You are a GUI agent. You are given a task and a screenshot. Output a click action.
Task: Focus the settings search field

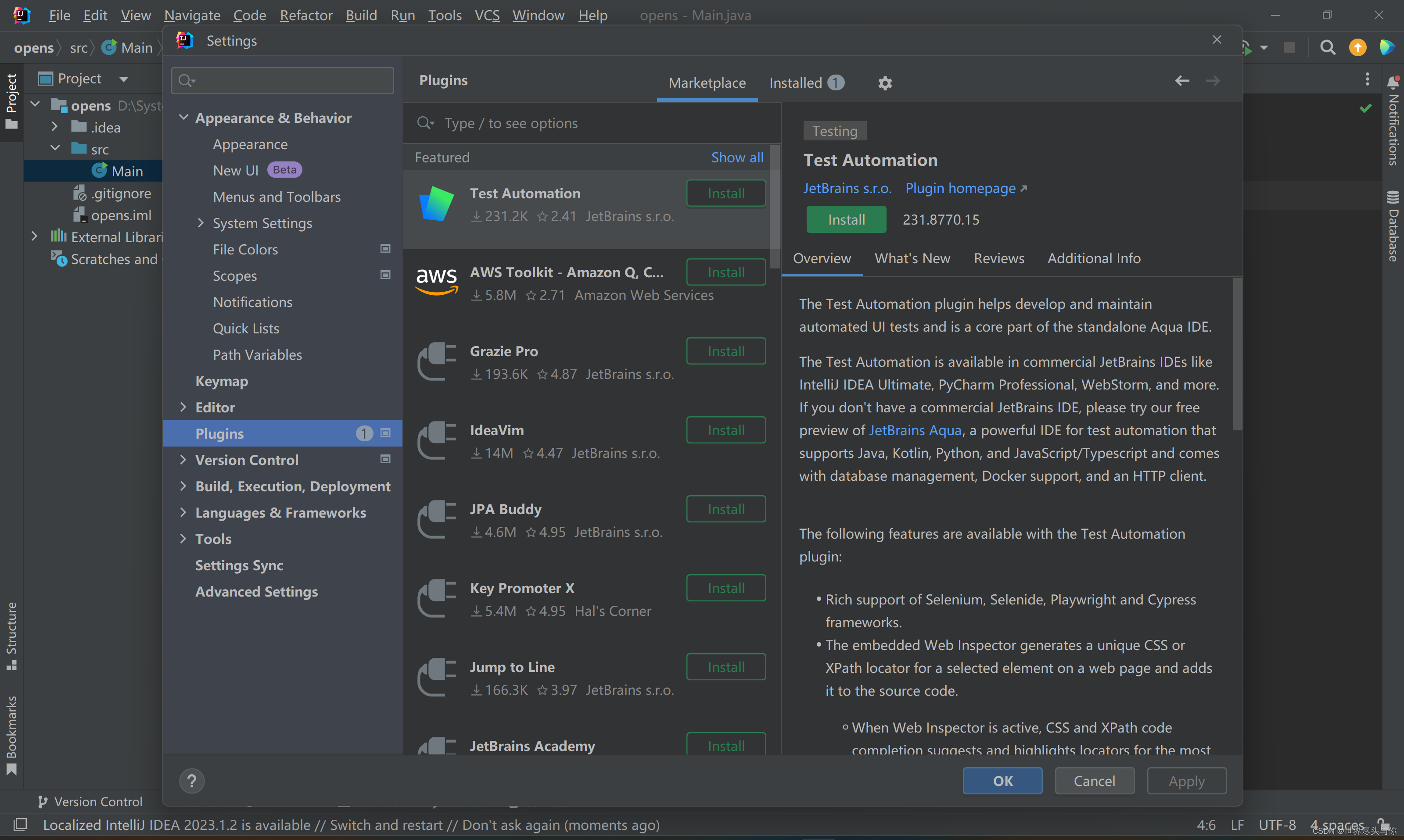282,80
